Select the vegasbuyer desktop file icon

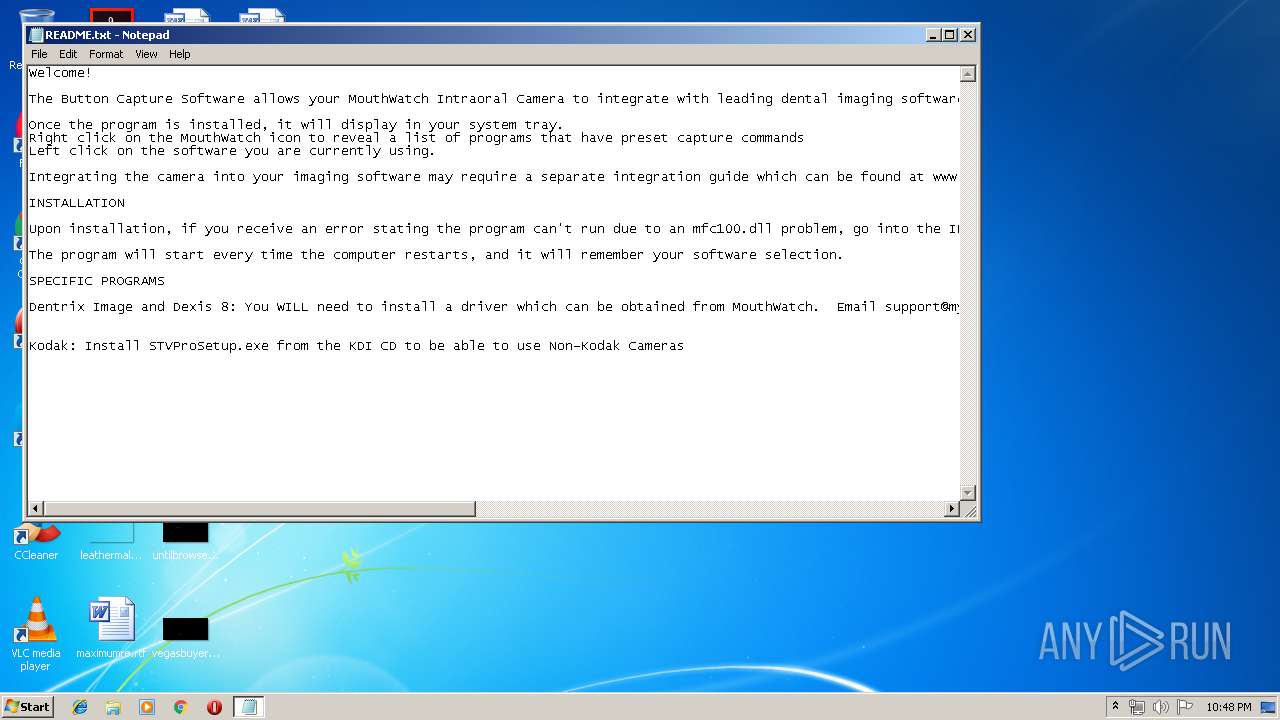[x=186, y=638]
